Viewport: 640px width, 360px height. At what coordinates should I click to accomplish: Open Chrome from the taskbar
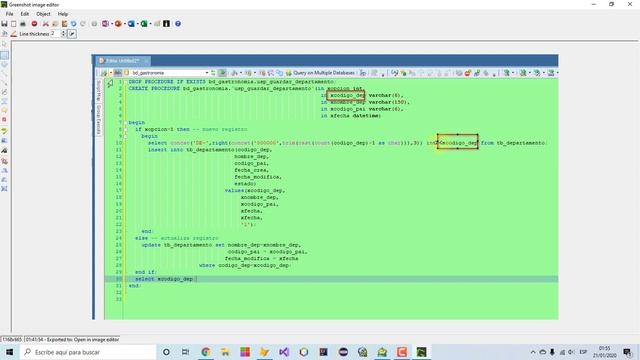(206, 352)
